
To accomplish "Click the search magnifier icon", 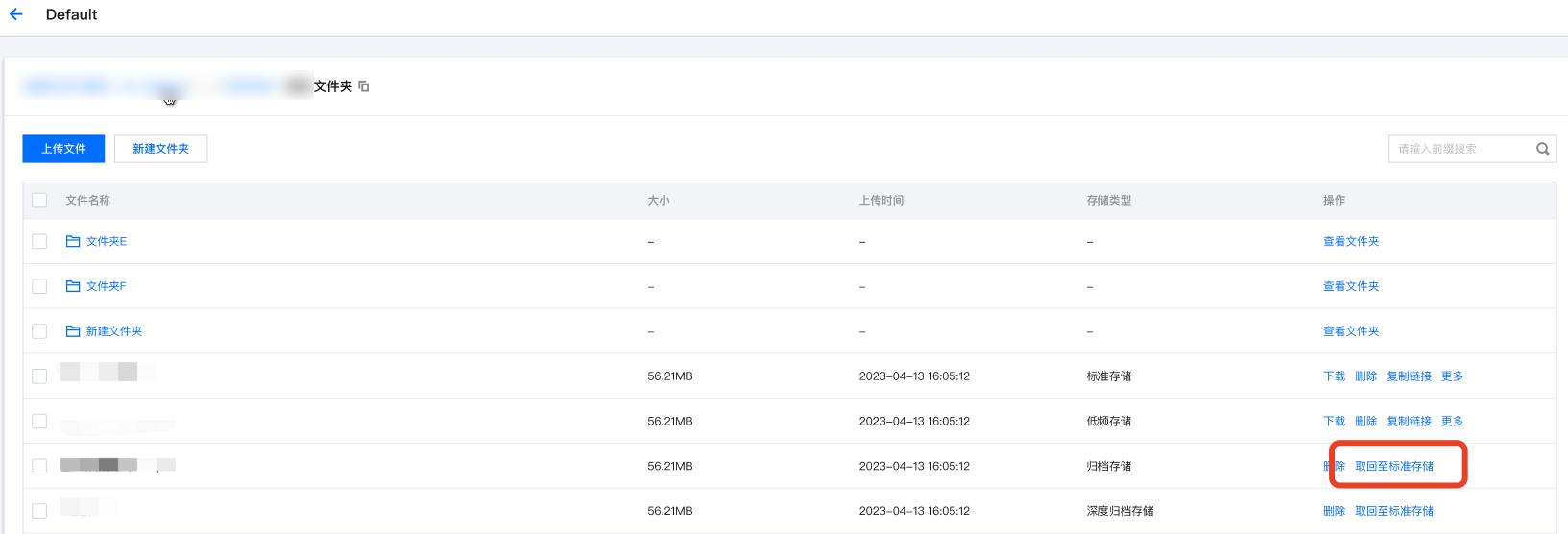I will click(x=1542, y=149).
